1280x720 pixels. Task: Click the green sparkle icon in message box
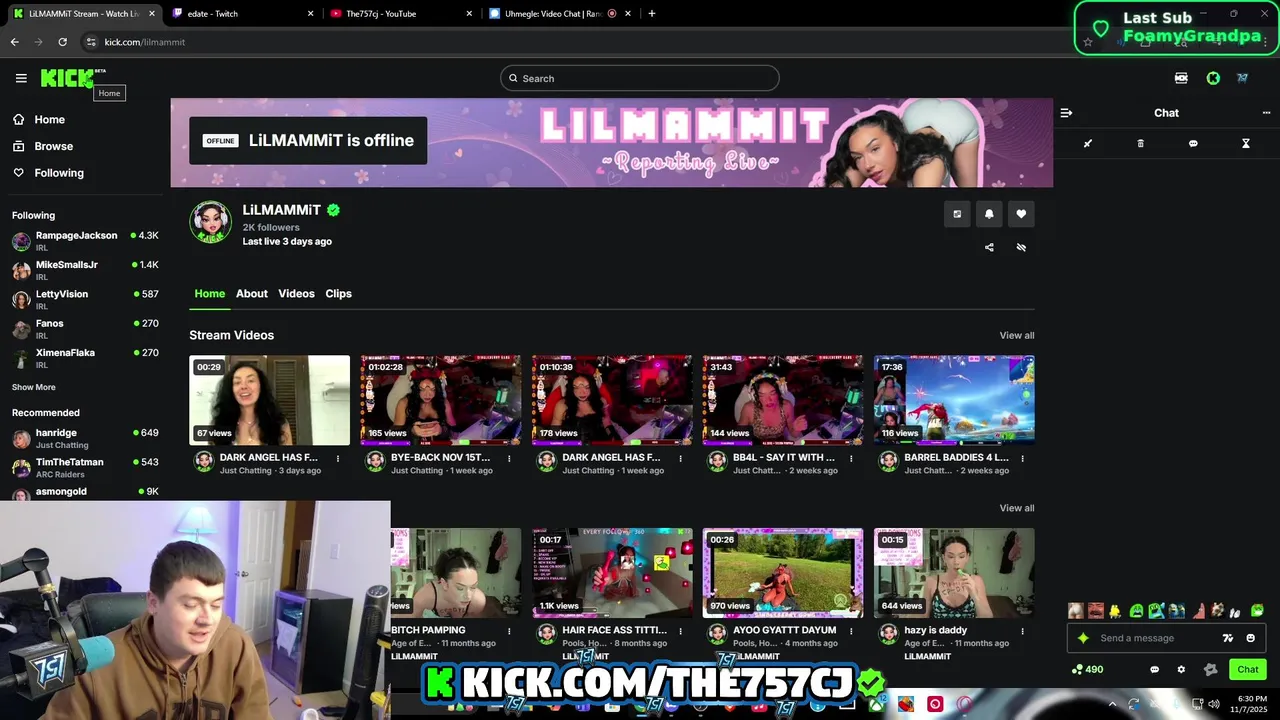[x=1083, y=638]
